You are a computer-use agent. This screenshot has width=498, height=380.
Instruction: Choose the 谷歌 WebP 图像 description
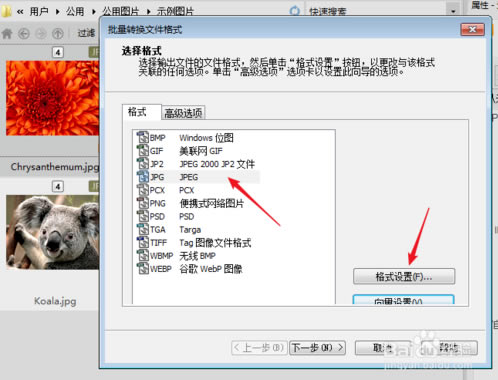click(x=211, y=269)
